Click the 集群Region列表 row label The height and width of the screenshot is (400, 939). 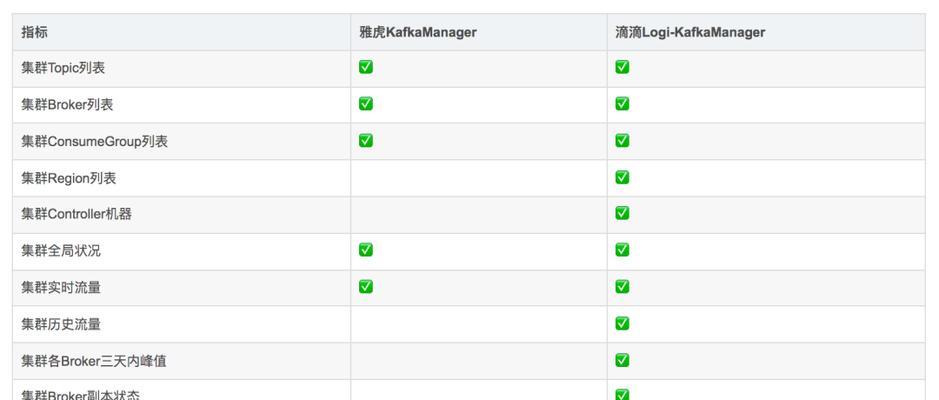pyautogui.click(x=69, y=178)
